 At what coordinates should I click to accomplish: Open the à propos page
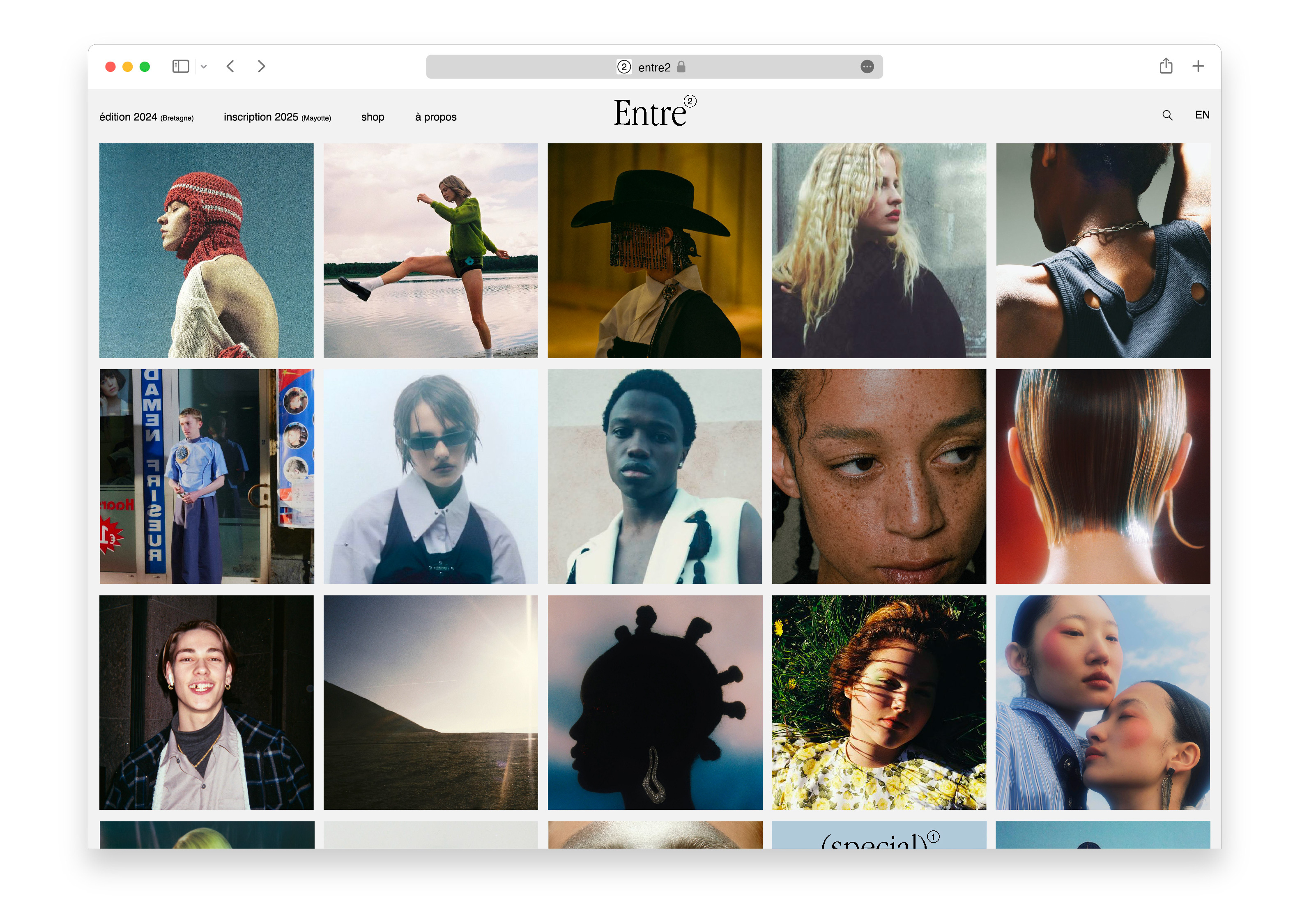point(435,117)
